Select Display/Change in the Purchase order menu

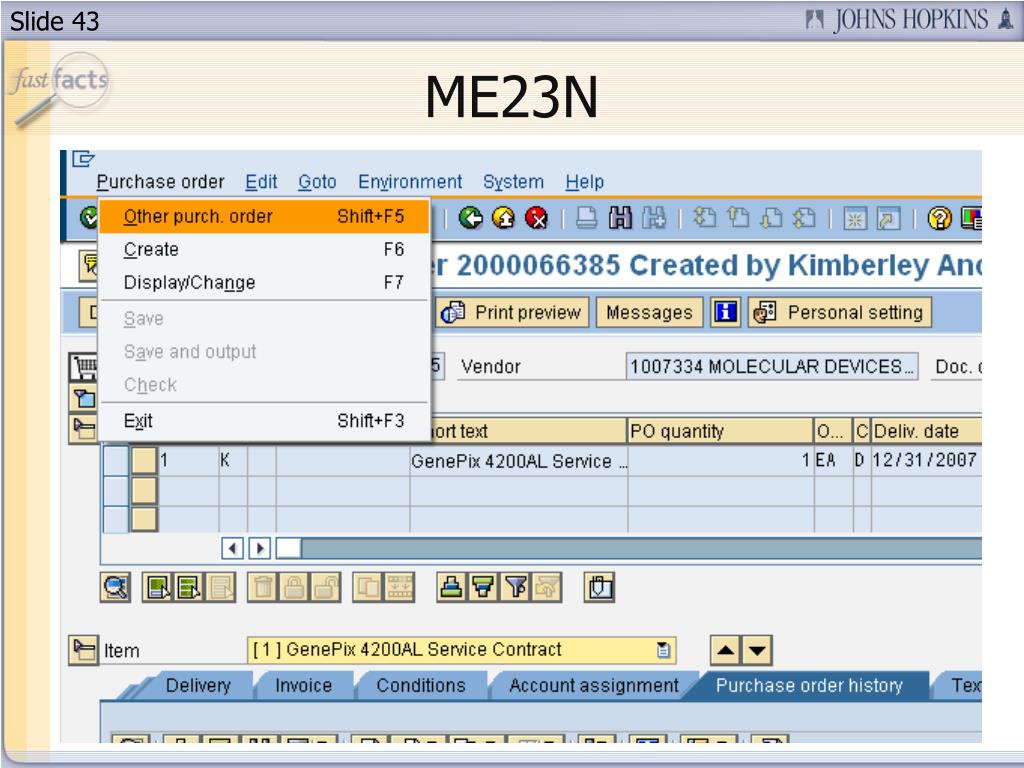coord(189,283)
